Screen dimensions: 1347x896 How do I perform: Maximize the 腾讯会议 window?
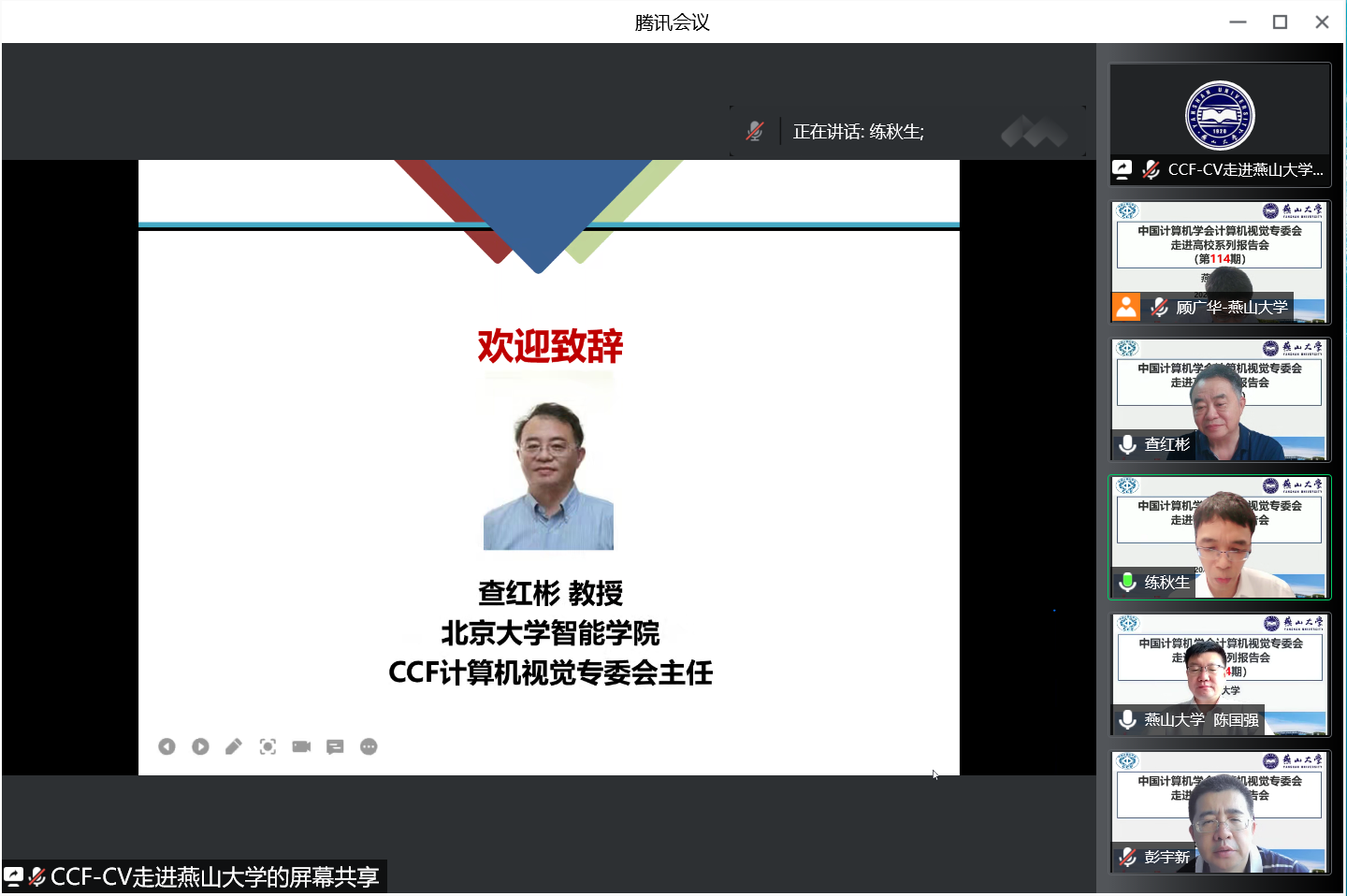click(x=1280, y=22)
